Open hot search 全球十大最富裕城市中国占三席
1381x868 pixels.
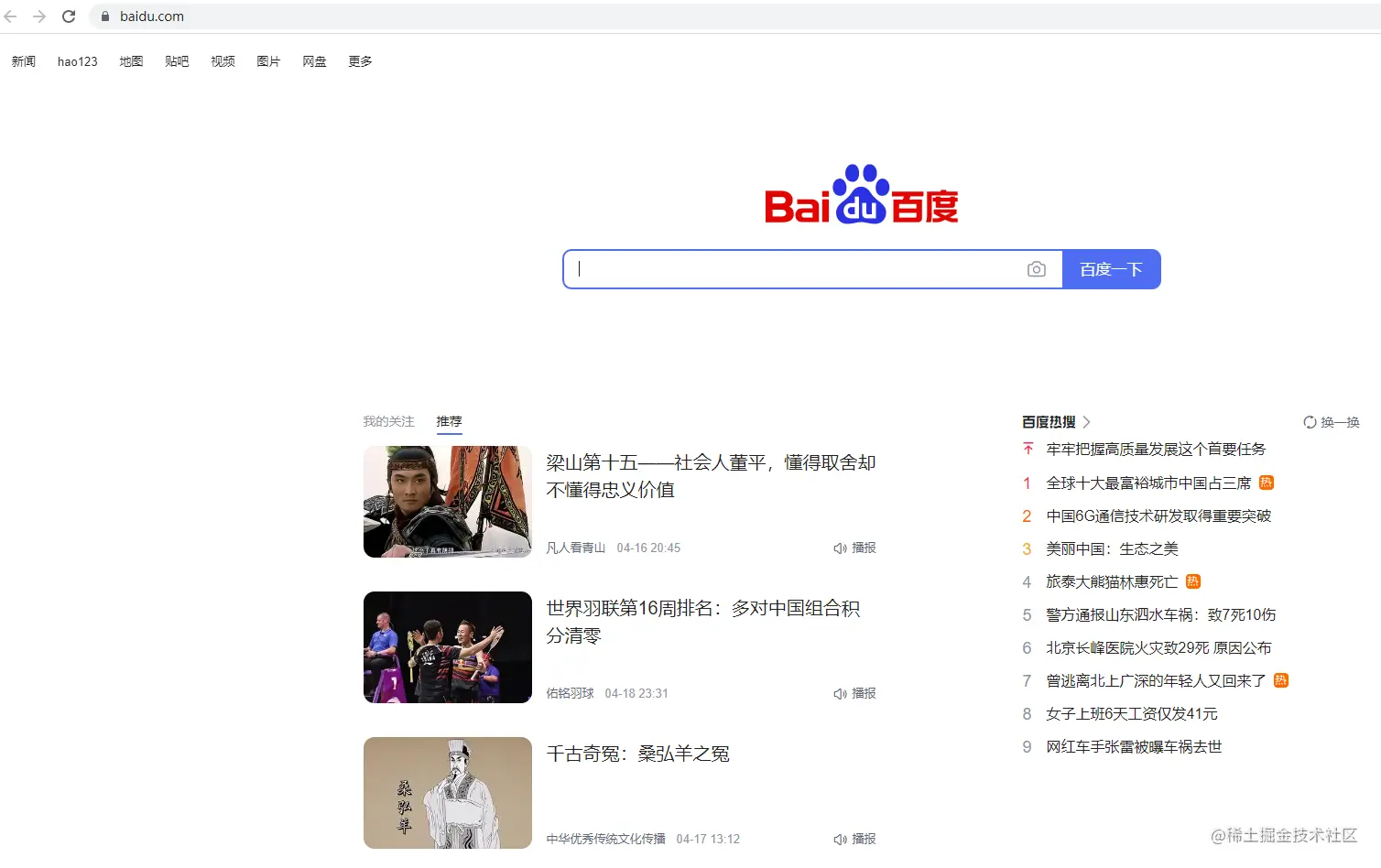[1148, 483]
